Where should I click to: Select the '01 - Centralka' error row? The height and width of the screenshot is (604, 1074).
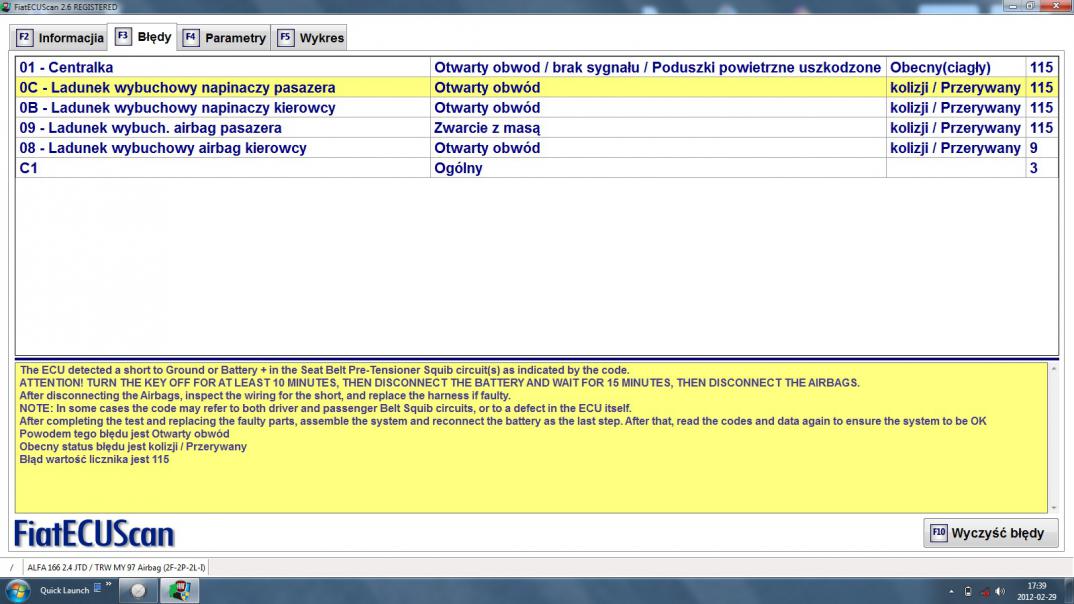(x=537, y=67)
